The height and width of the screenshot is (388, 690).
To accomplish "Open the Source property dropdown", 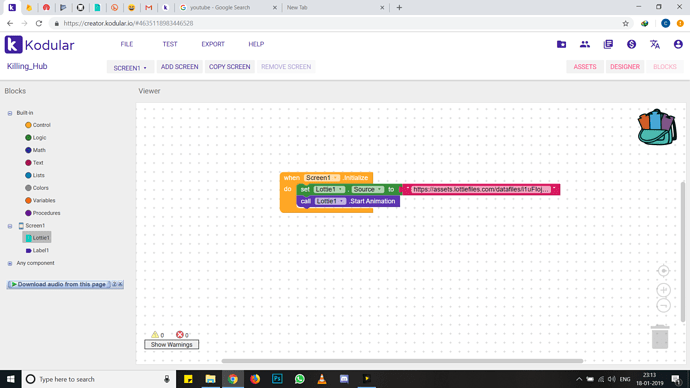I will [x=367, y=189].
